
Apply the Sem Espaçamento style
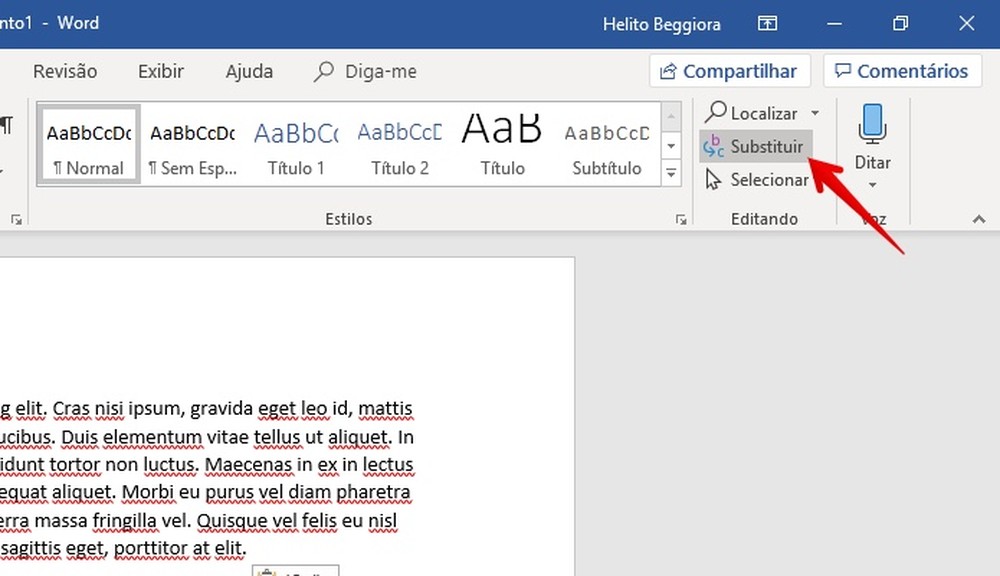(193, 144)
